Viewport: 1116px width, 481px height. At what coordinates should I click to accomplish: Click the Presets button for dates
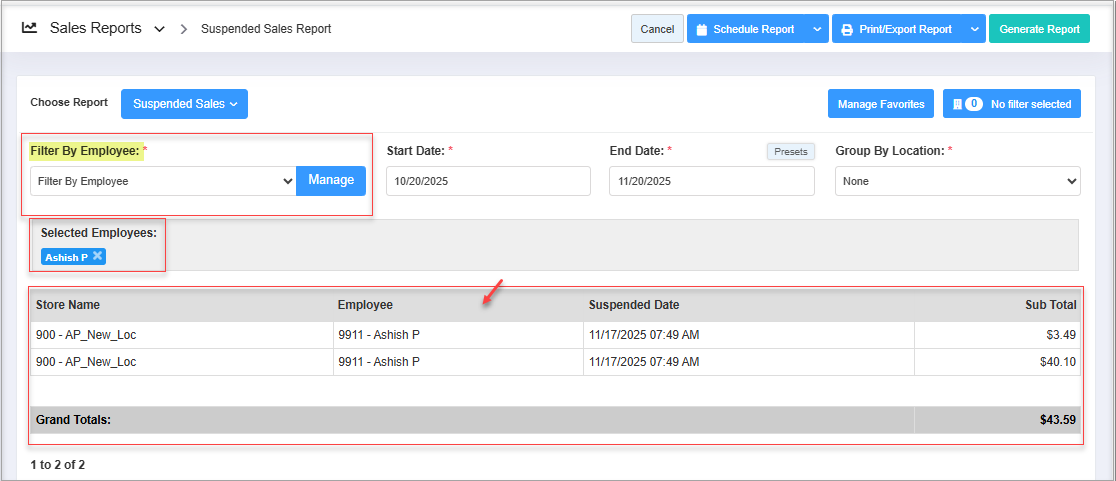[791, 151]
